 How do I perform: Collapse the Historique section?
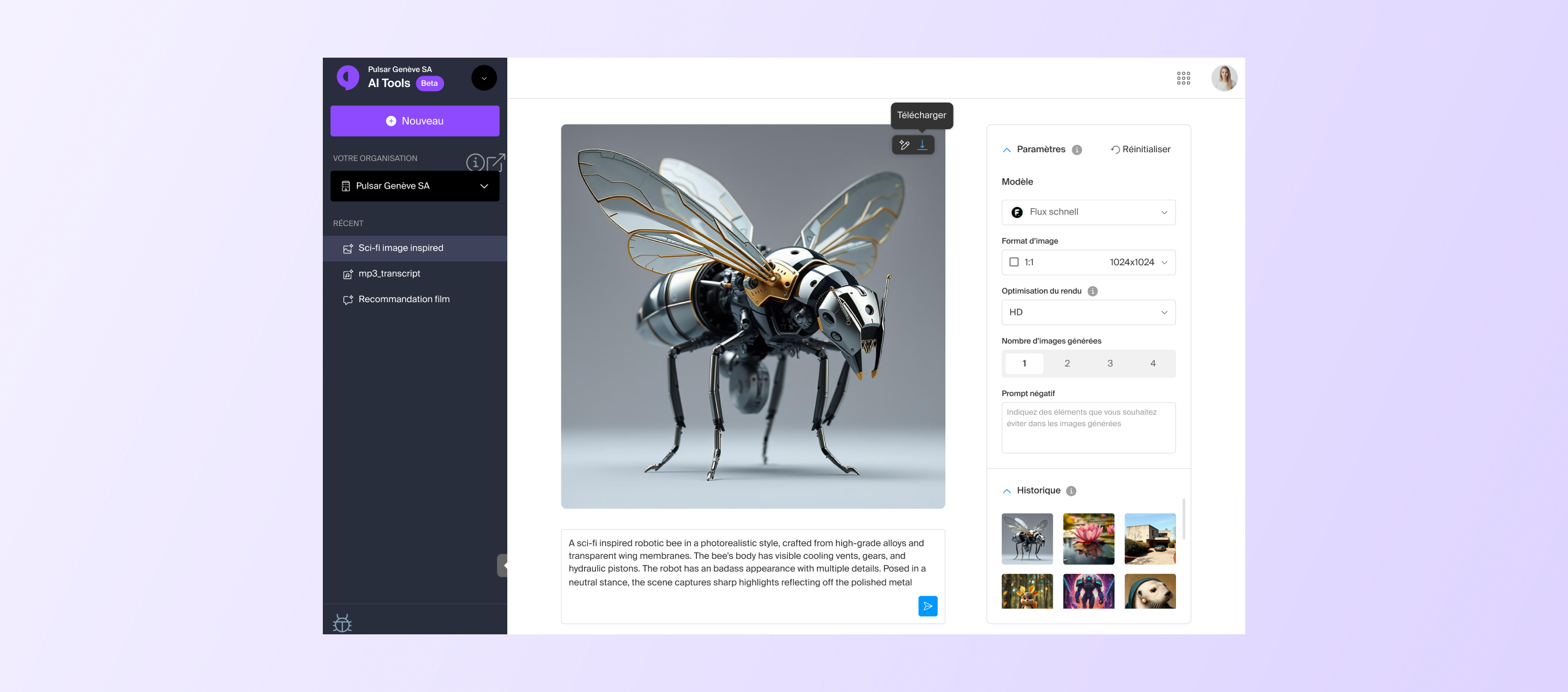click(x=1007, y=491)
